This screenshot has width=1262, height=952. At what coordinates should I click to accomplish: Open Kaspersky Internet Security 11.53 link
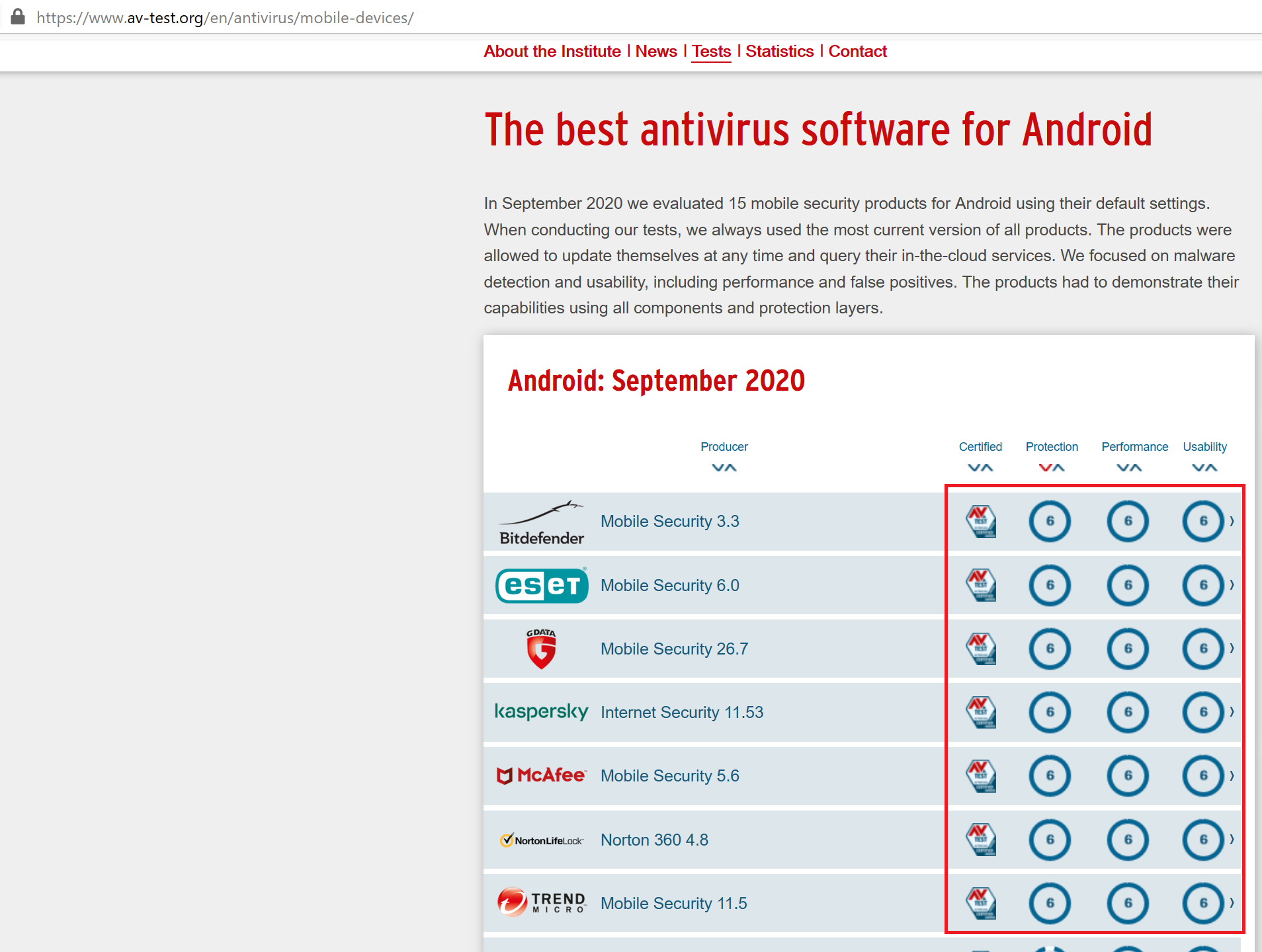[x=682, y=712]
